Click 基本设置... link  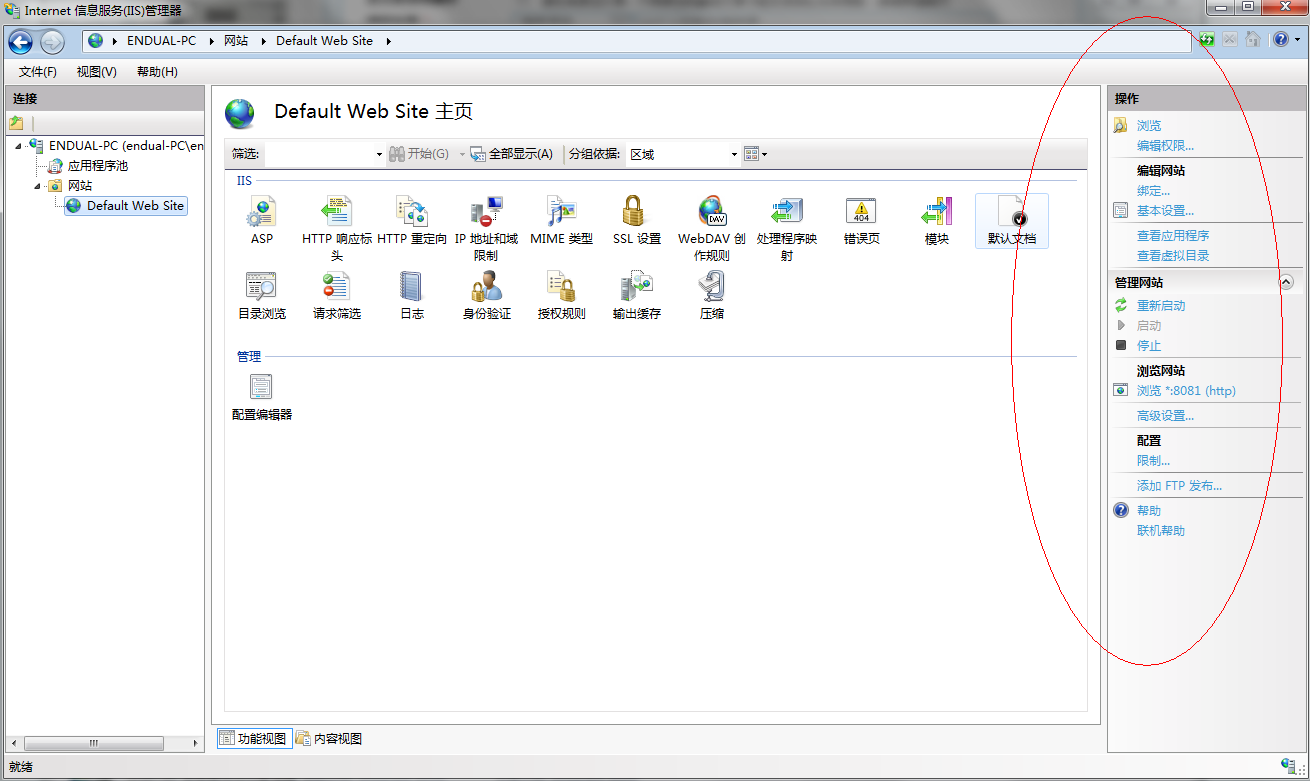pos(1165,211)
